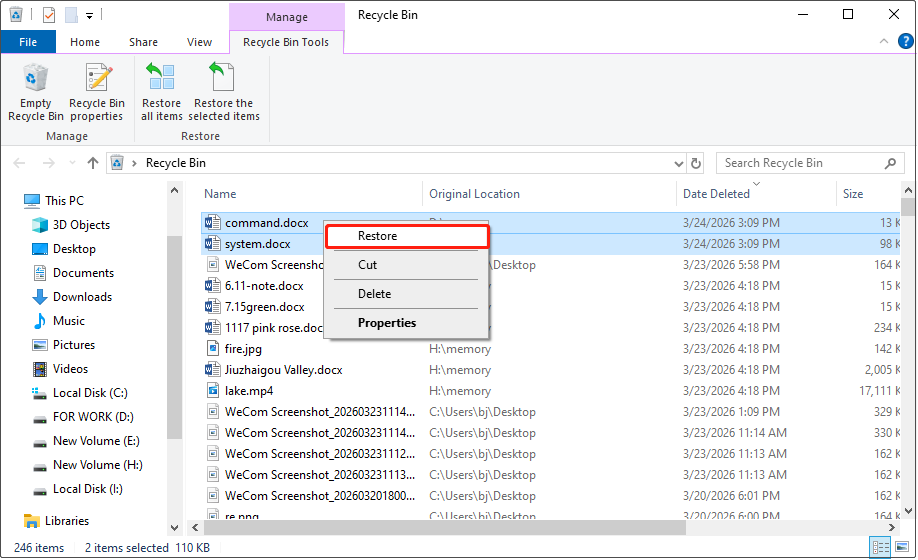
Task: Go forward with the Forward arrow
Action: tap(49, 163)
